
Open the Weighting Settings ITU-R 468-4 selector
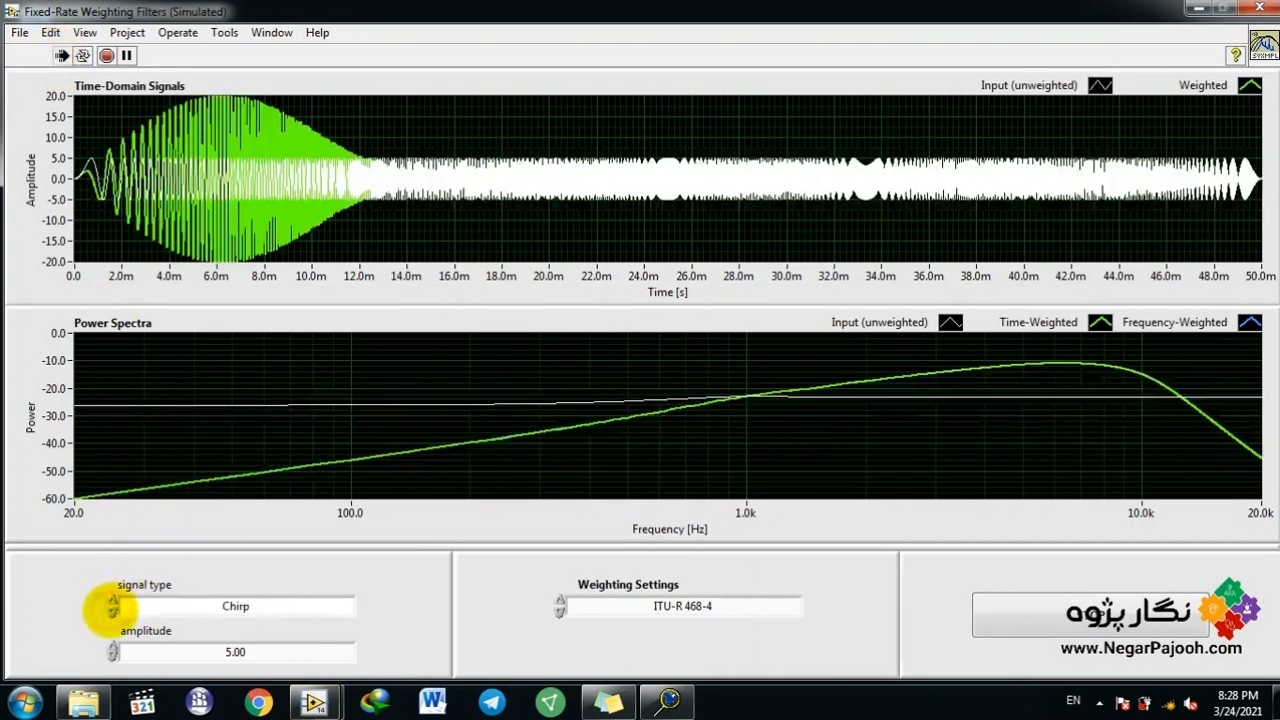point(683,607)
